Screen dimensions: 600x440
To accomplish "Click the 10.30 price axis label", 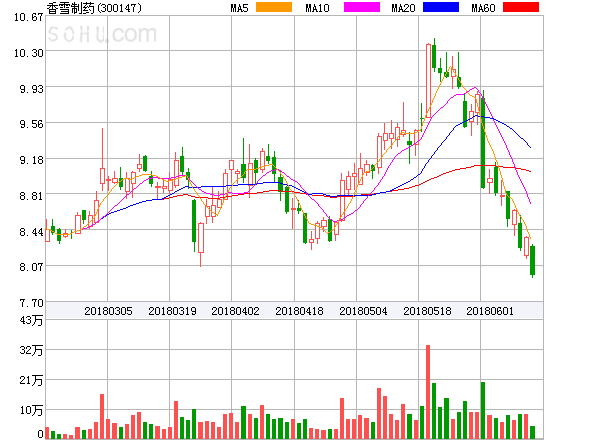I will pos(29,53).
